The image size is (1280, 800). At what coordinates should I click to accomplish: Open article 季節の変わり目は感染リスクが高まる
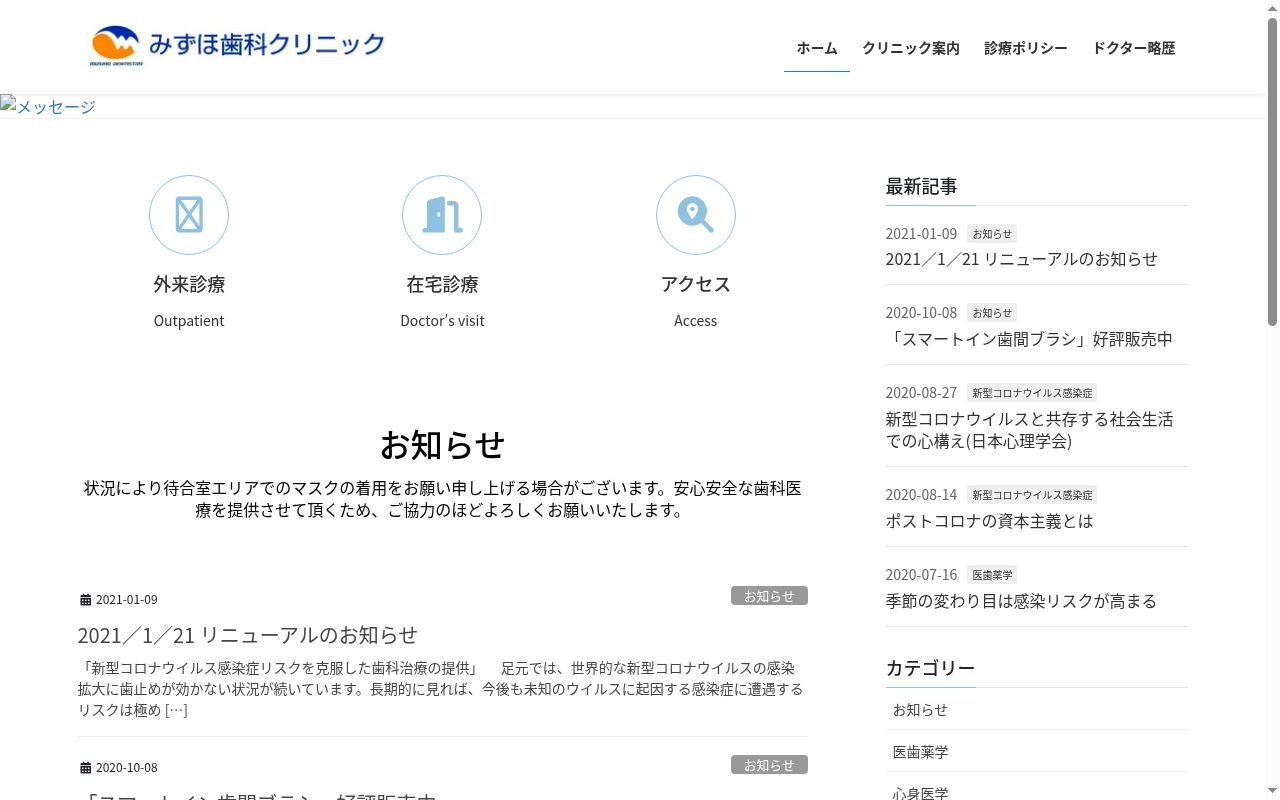(x=1021, y=601)
